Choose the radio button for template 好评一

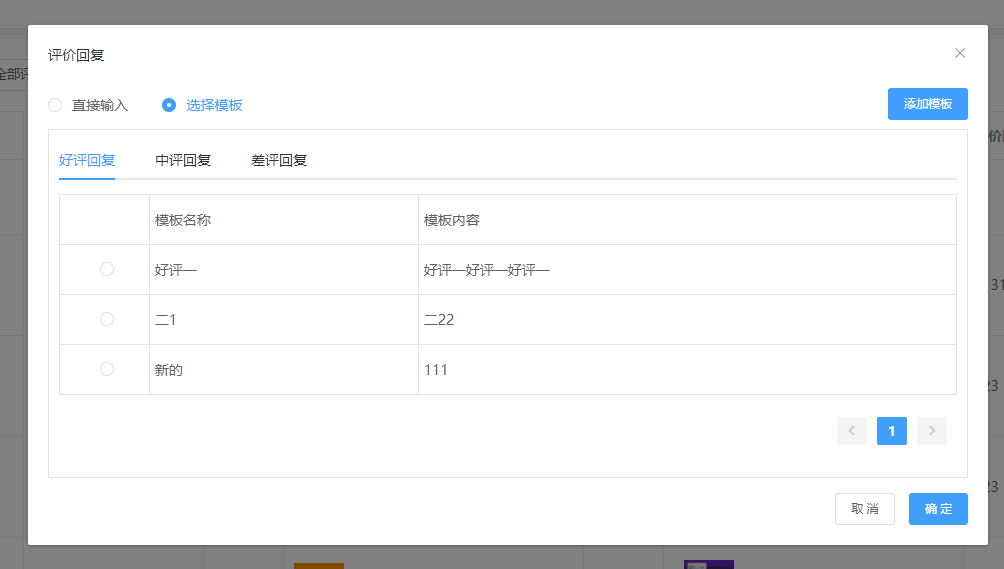107,269
